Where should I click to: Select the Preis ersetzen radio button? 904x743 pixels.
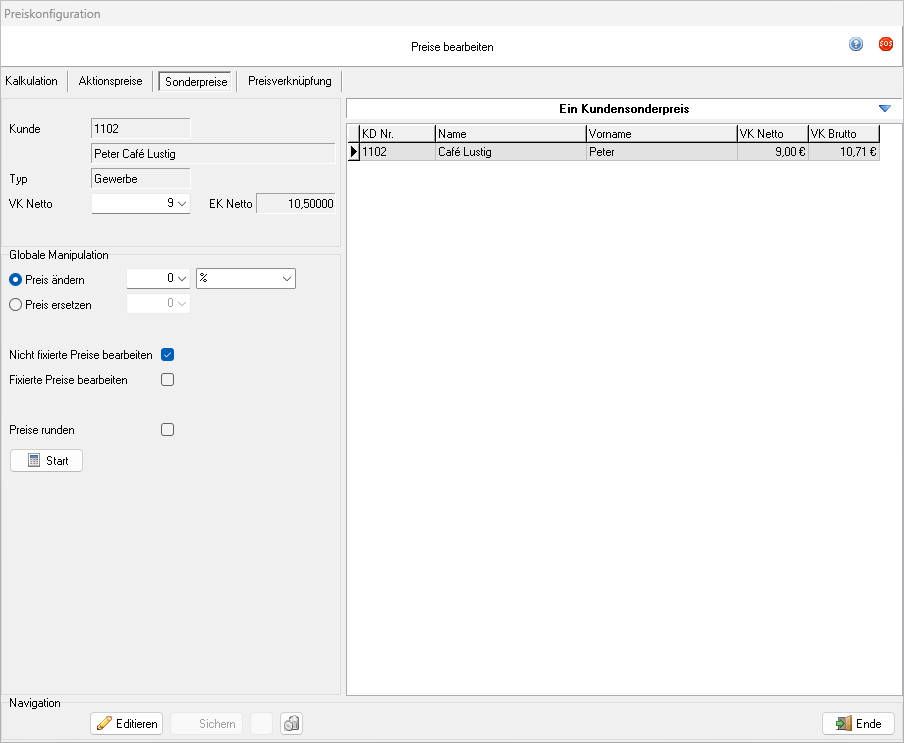pos(15,305)
